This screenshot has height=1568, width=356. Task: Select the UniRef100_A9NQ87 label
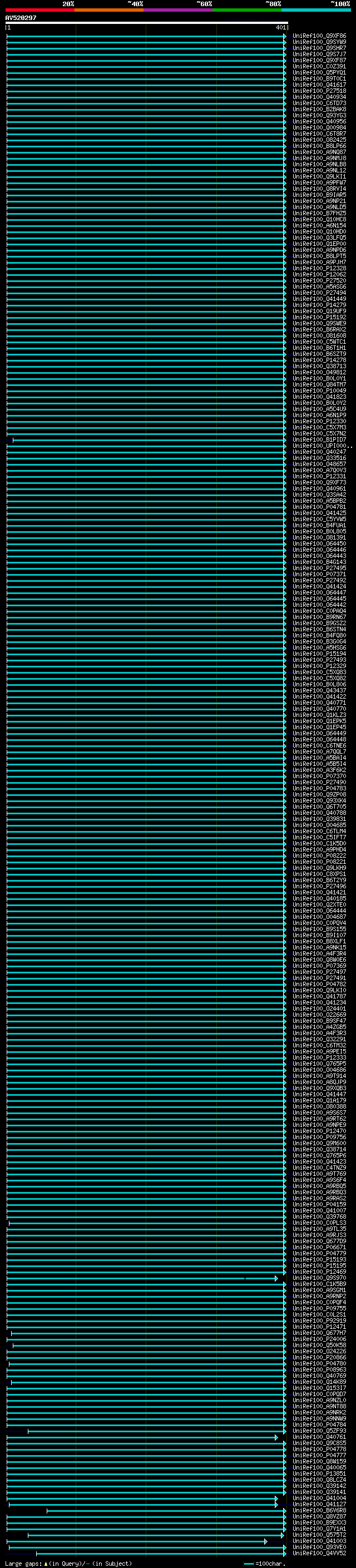coord(319,152)
